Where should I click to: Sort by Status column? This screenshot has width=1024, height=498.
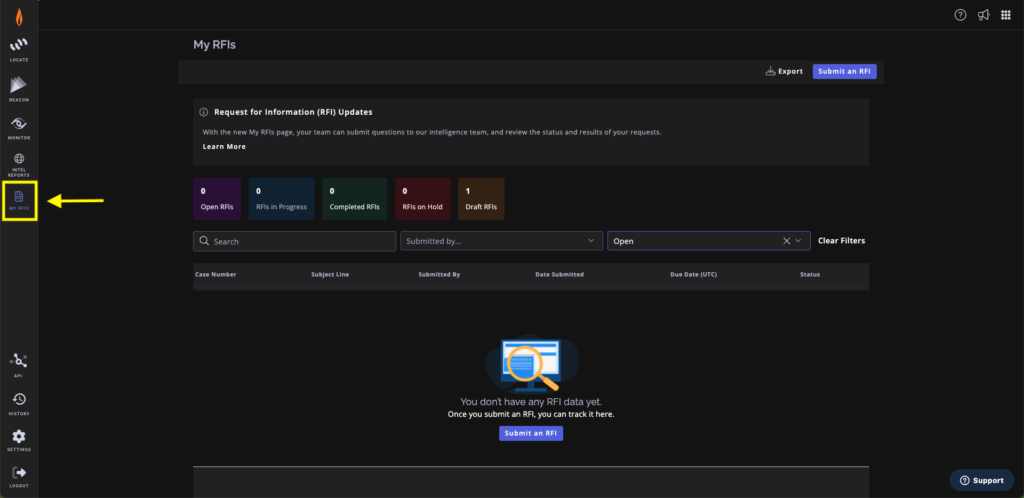[x=810, y=275]
